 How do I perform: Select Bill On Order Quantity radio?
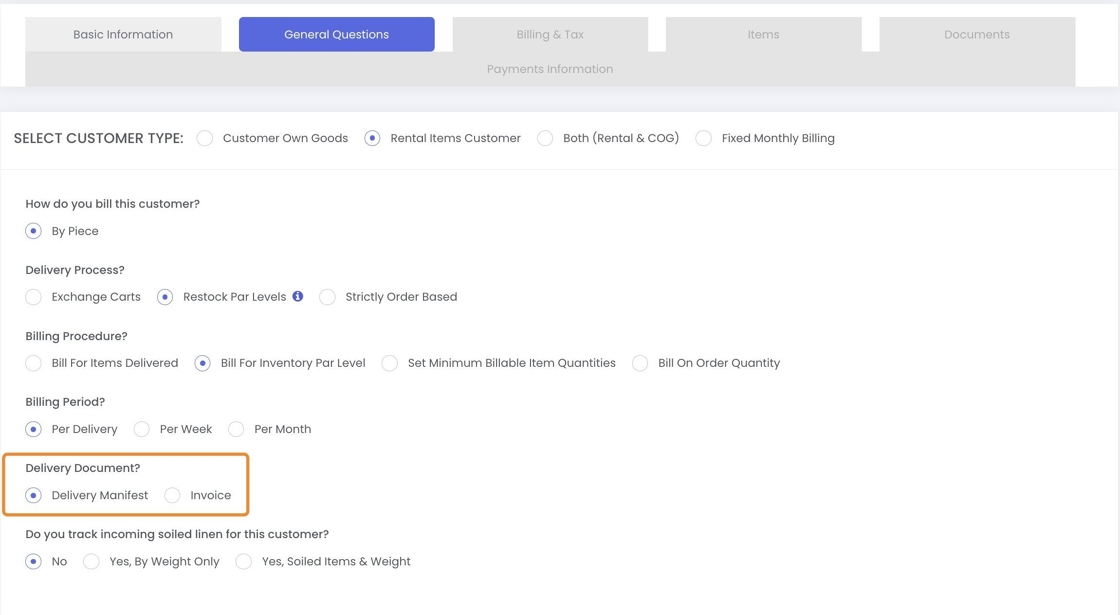coord(640,363)
